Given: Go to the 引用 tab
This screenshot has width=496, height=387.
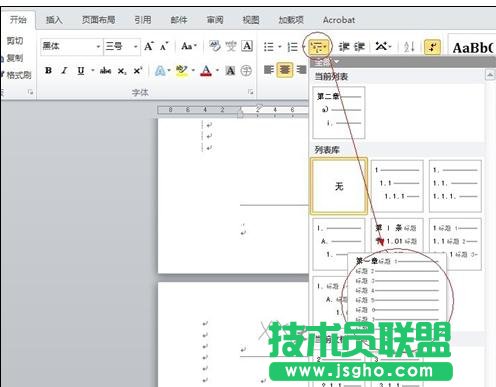Looking at the screenshot, I should coord(143,20).
